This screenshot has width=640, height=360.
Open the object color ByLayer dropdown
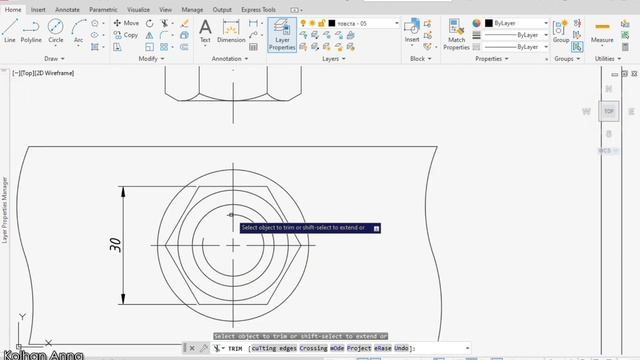point(546,23)
